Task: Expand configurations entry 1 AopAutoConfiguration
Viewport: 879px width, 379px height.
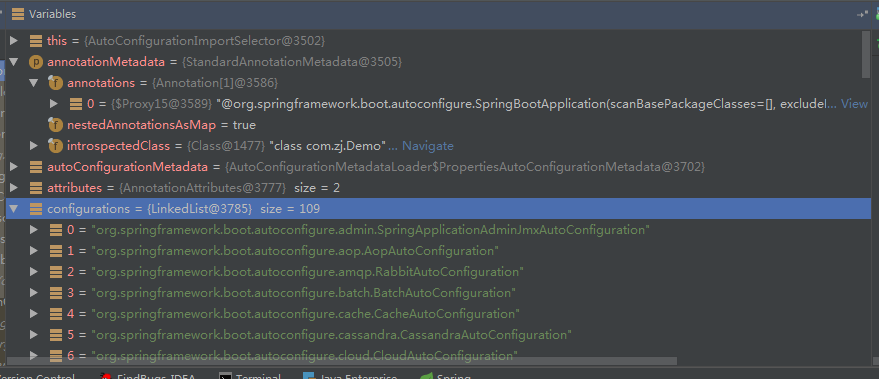Action: 34,251
